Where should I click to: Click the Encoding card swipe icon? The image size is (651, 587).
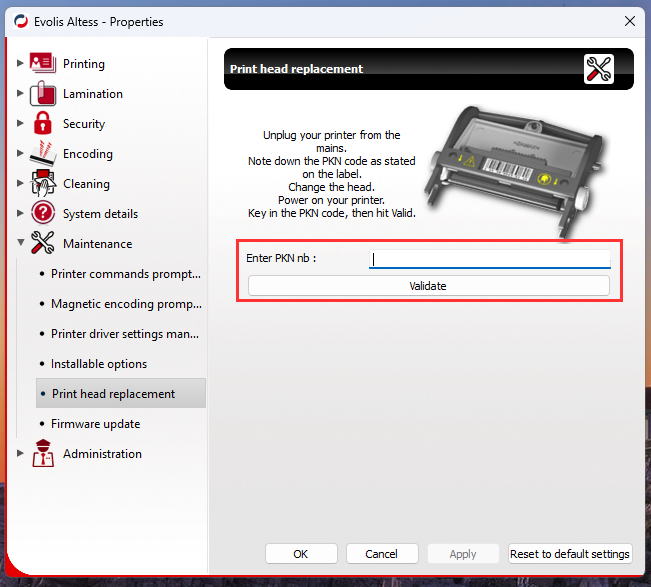click(x=43, y=153)
